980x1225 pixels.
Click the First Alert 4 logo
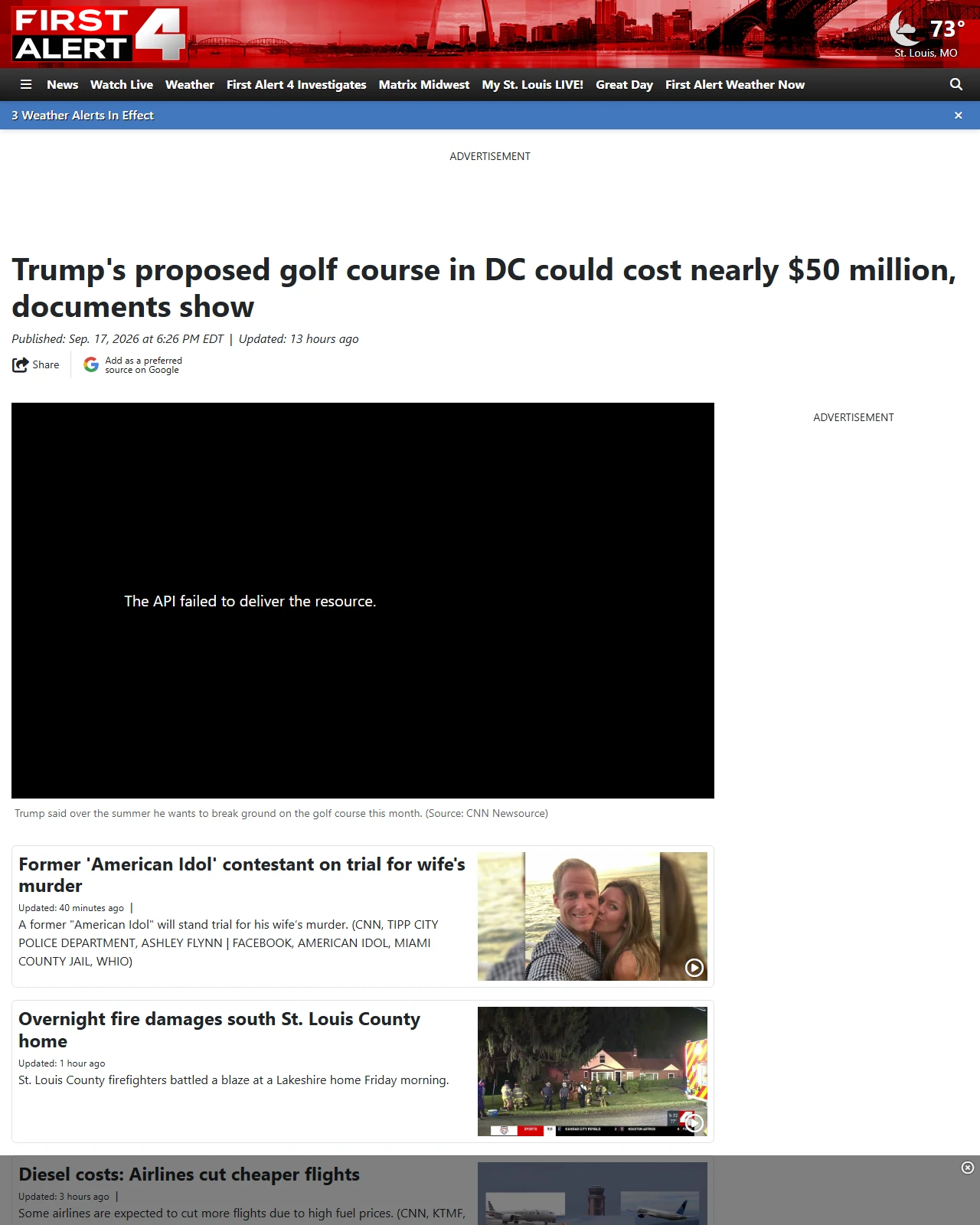pyautogui.click(x=99, y=34)
